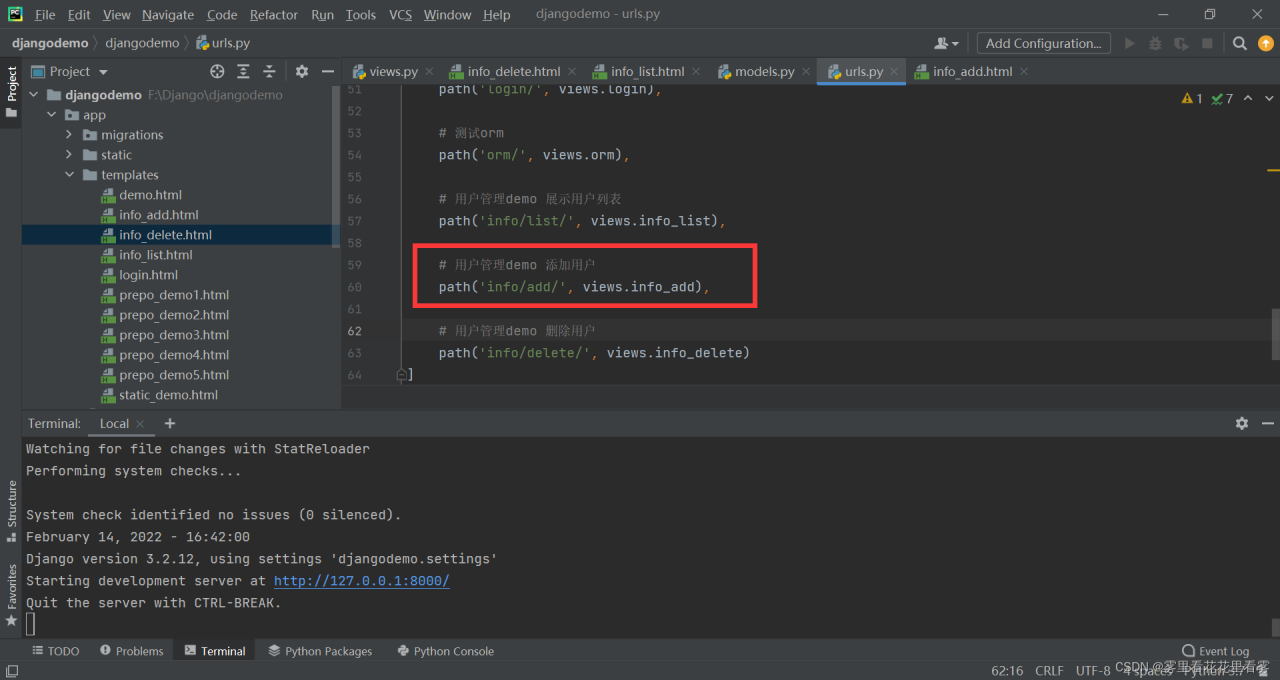The height and width of the screenshot is (680, 1280).
Task: Click the Stop square icon in toolbar
Action: (x=1207, y=43)
